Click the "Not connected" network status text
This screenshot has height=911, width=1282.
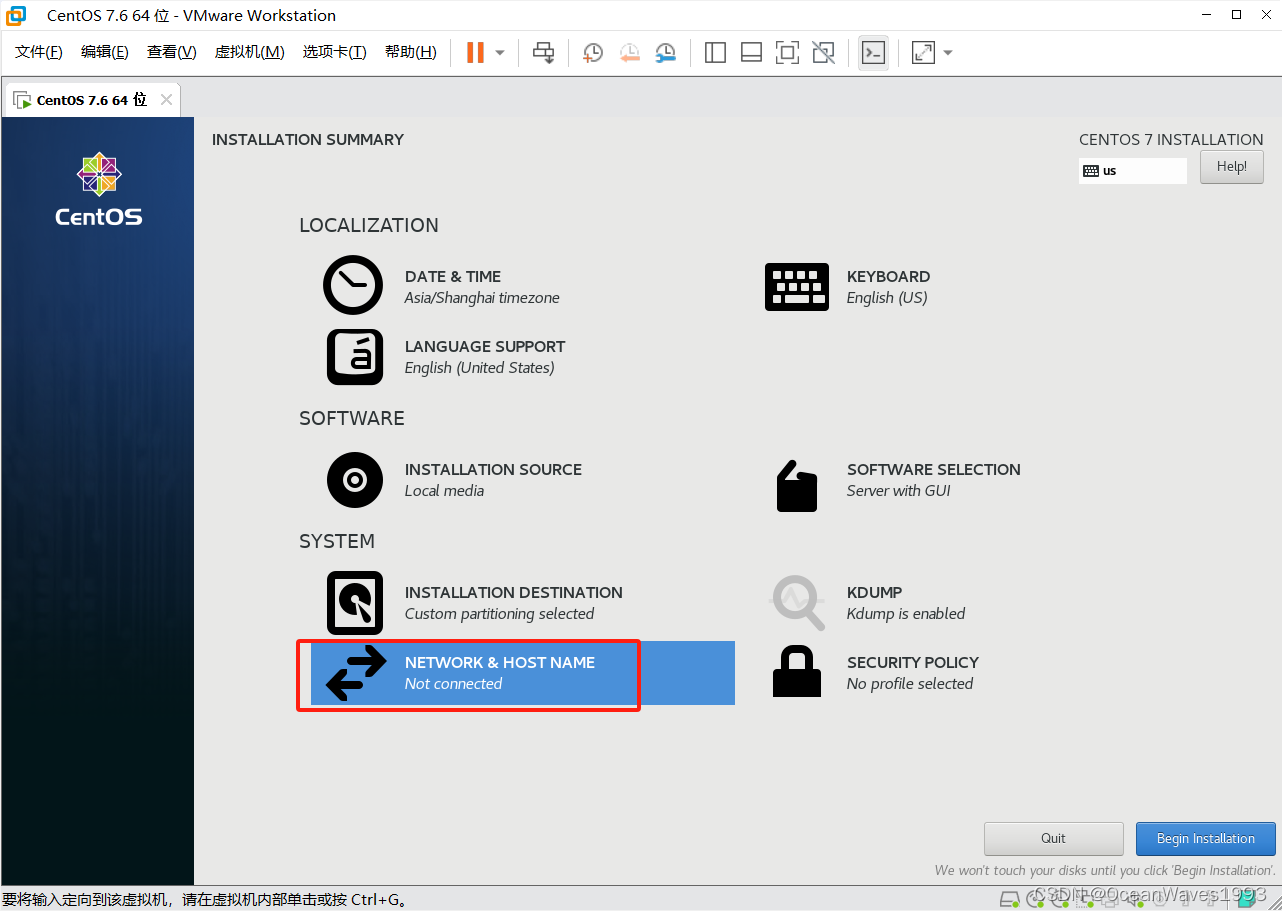[453, 684]
